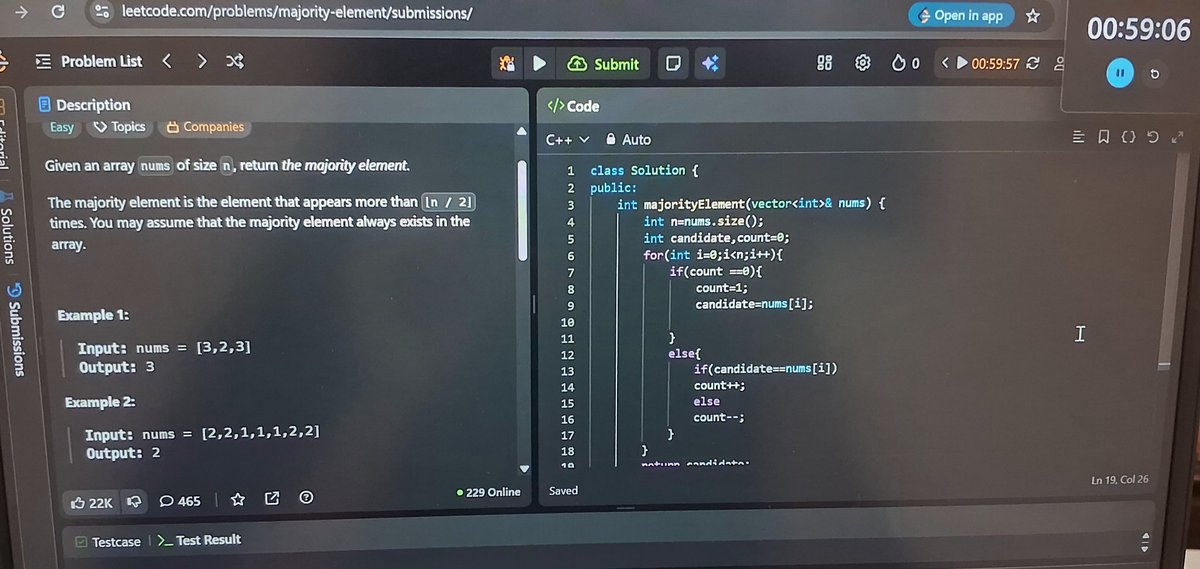Go to previous problem

pyautogui.click(x=167, y=61)
